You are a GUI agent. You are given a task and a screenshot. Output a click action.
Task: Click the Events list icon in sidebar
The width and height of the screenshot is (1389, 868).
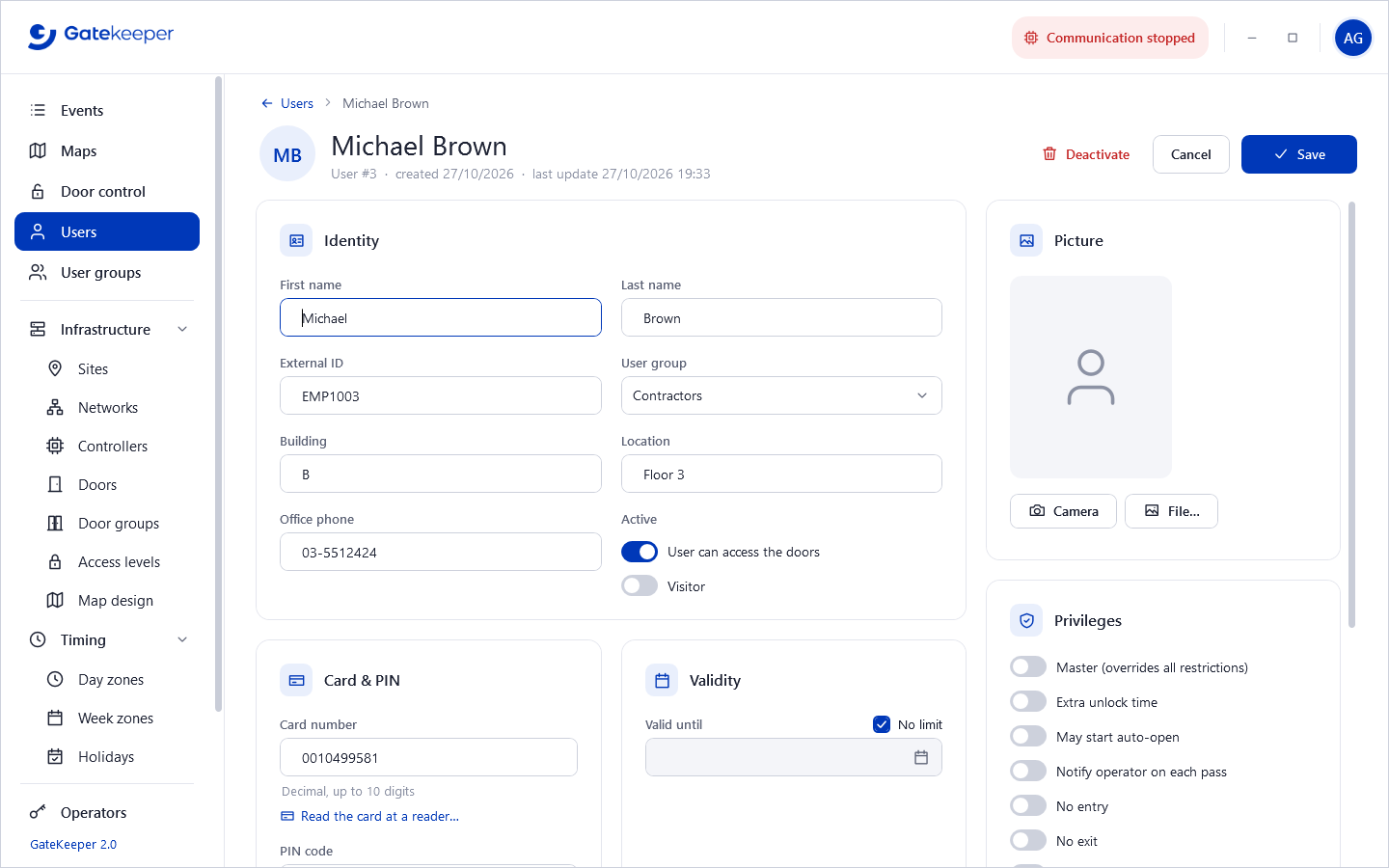pos(38,110)
